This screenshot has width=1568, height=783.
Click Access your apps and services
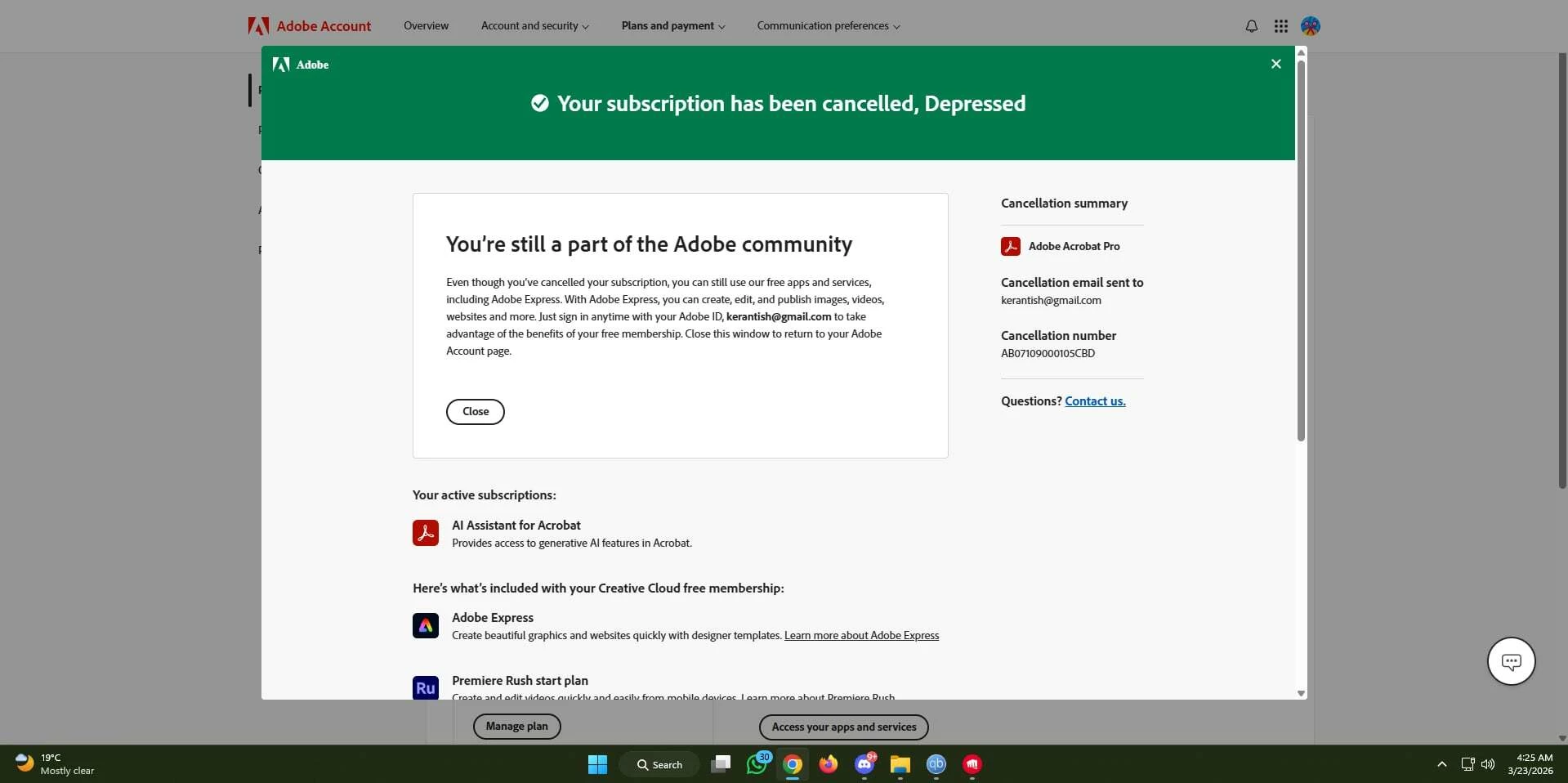pyautogui.click(x=844, y=727)
